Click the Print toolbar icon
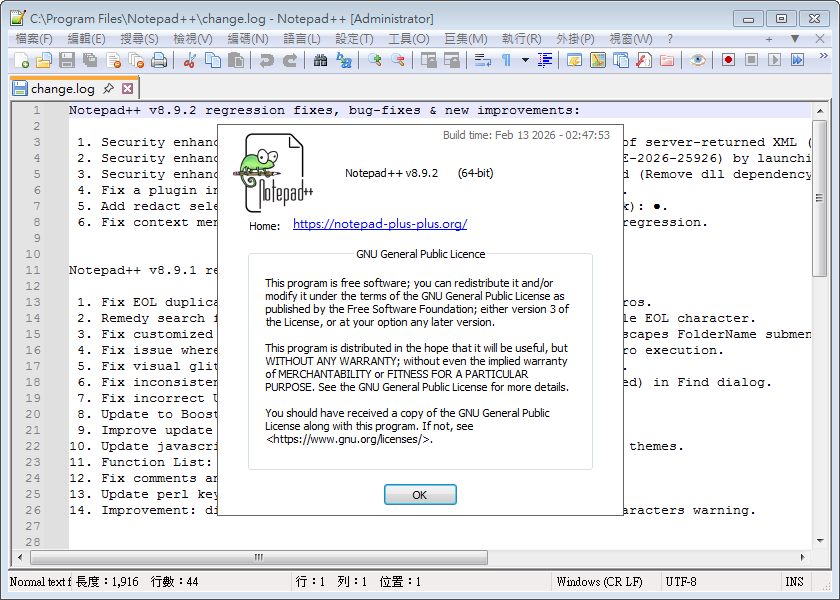 coord(159,60)
